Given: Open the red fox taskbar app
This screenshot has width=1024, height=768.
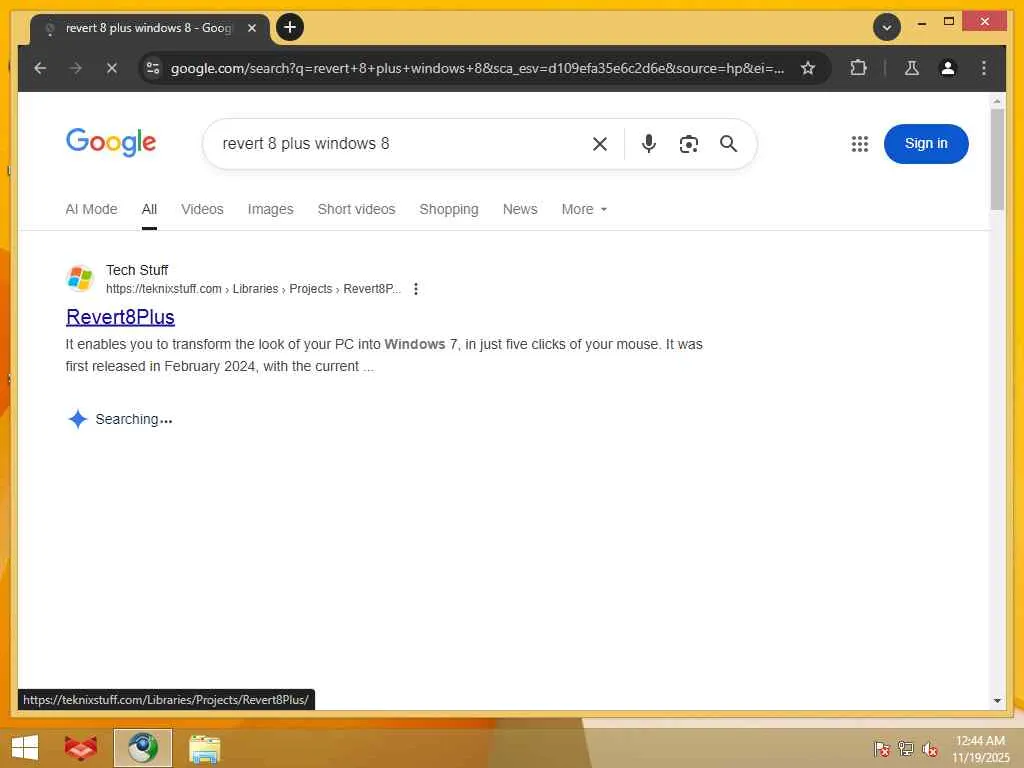Looking at the screenshot, I should point(81,748).
